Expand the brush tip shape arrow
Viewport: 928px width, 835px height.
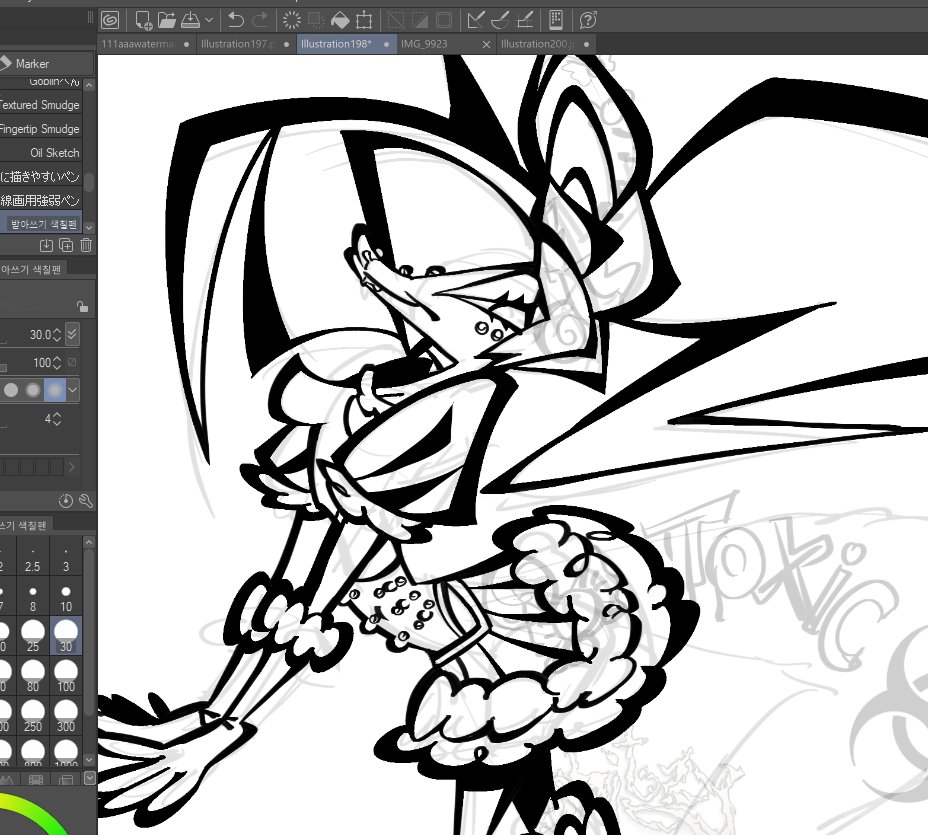(x=72, y=467)
